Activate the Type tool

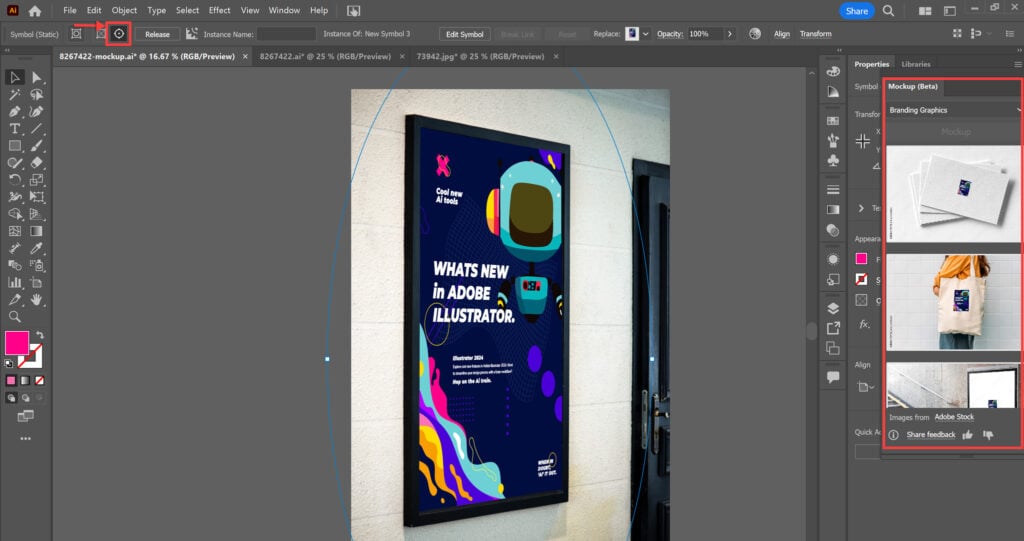click(x=14, y=129)
